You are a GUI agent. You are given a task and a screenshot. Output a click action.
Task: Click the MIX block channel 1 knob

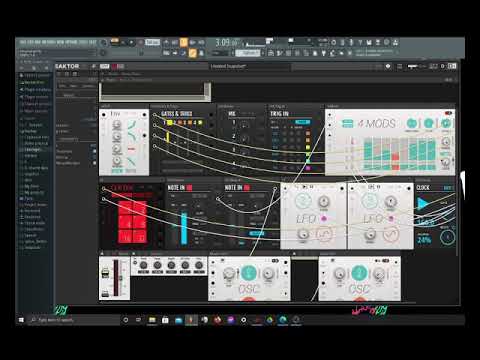pyautogui.click(x=244, y=126)
